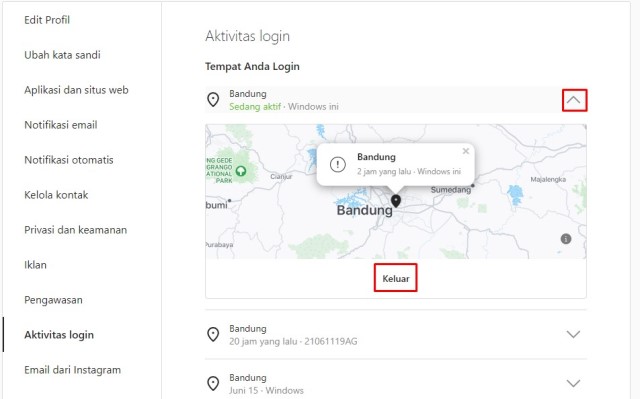Click the exclamation icon in map popup

pos(338,164)
